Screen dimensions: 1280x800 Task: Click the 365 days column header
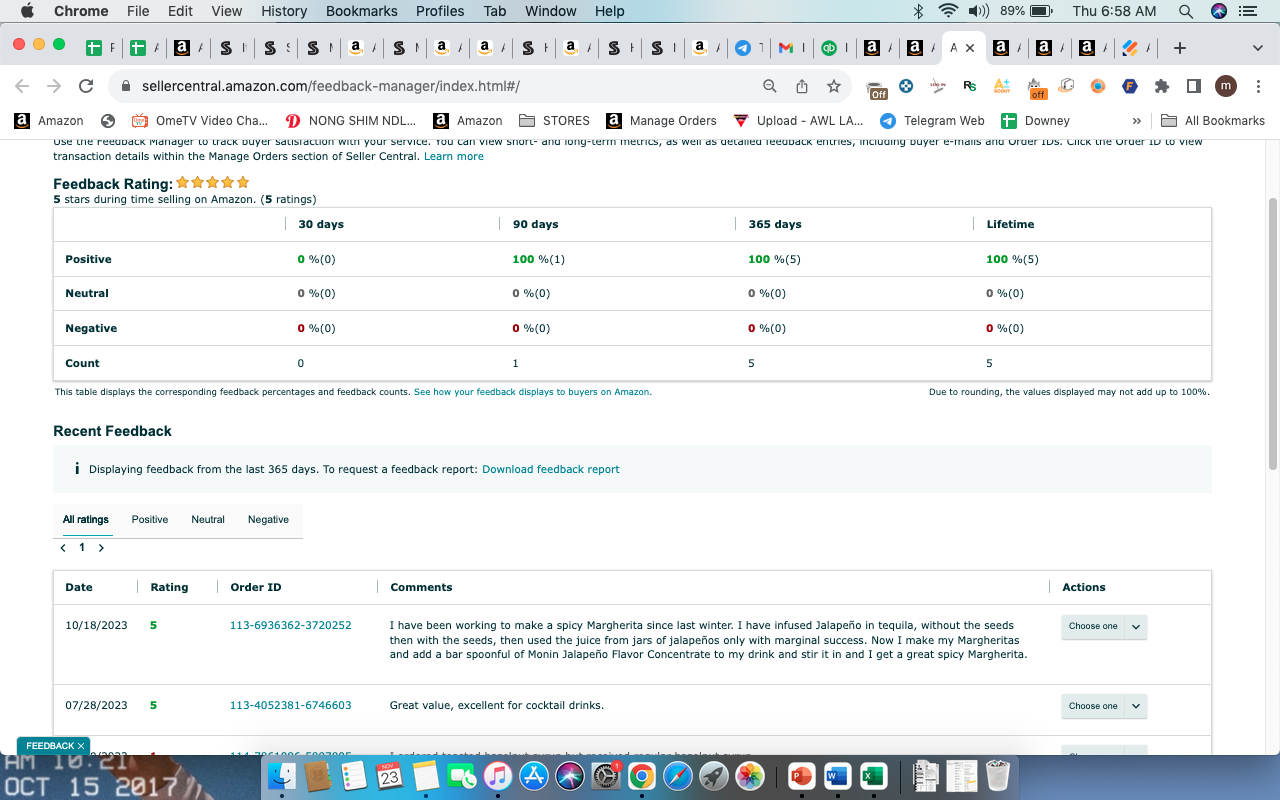(x=775, y=224)
